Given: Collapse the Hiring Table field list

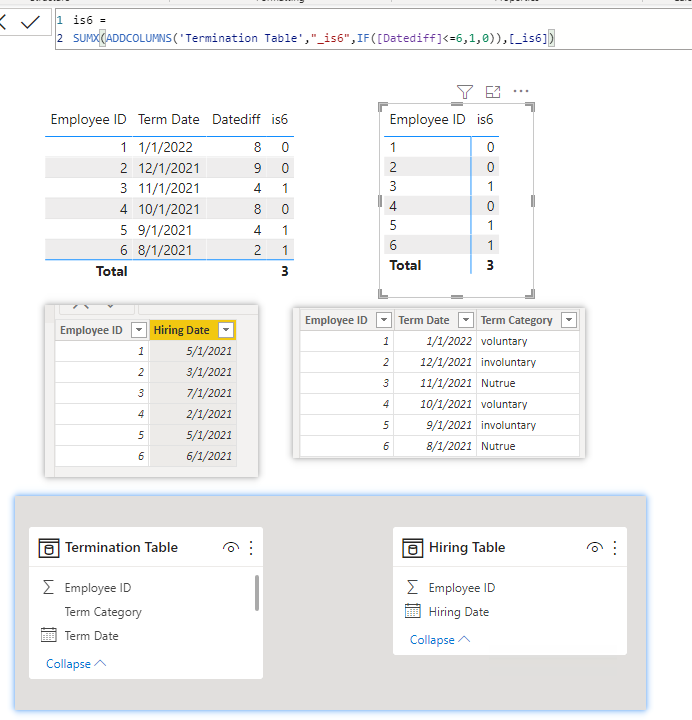Looking at the screenshot, I should [440, 640].
